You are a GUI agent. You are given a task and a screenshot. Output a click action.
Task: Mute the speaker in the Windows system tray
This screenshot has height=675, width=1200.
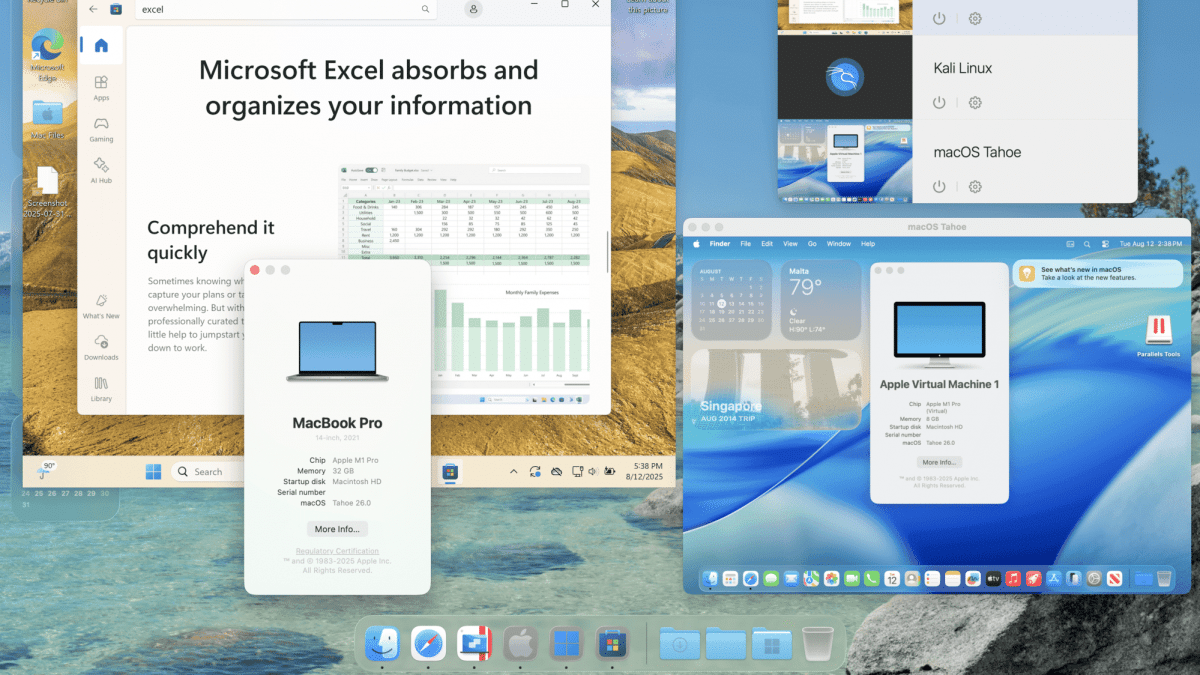(x=594, y=471)
